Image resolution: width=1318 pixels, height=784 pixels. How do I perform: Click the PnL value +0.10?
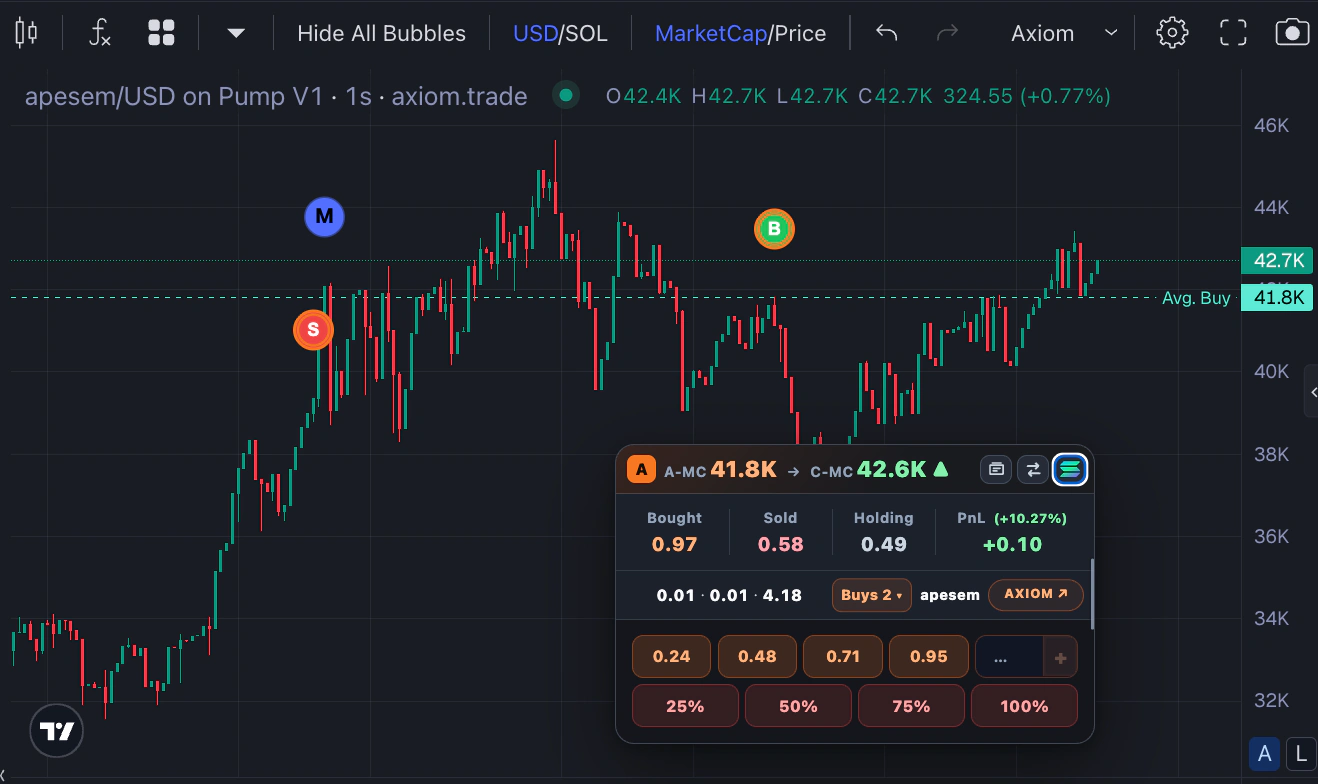(1012, 545)
